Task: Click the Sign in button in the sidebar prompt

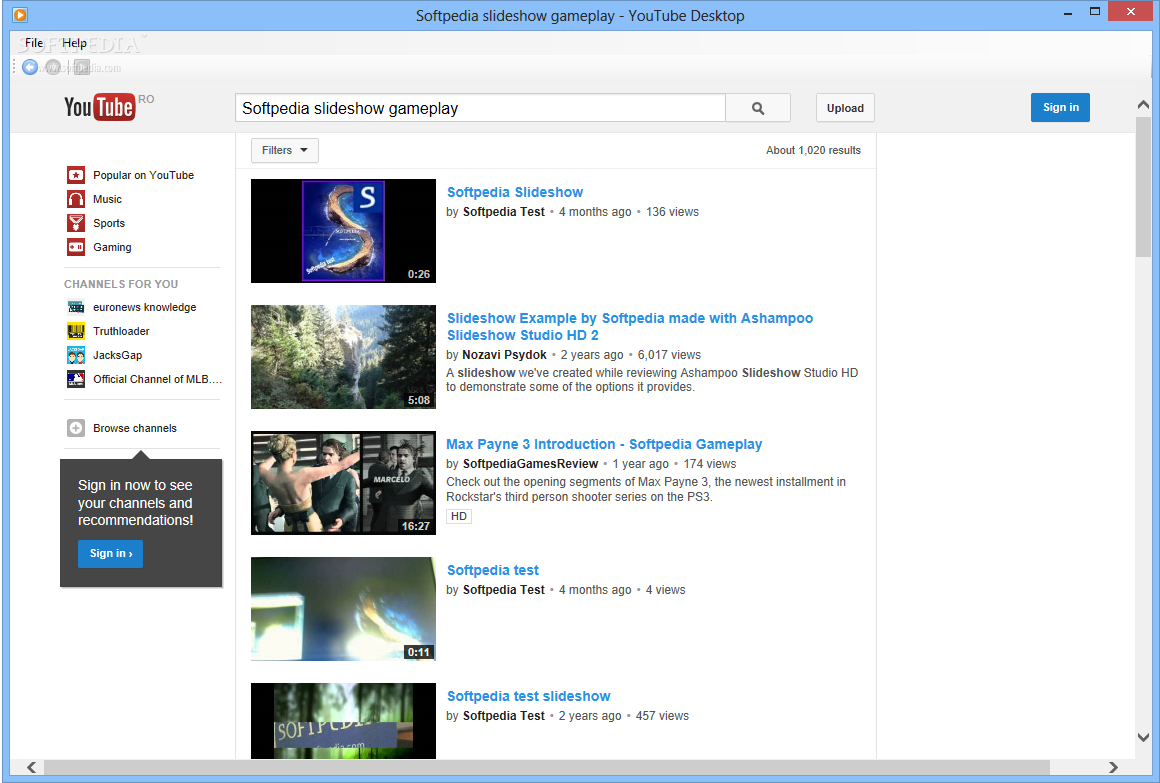Action: (x=110, y=554)
